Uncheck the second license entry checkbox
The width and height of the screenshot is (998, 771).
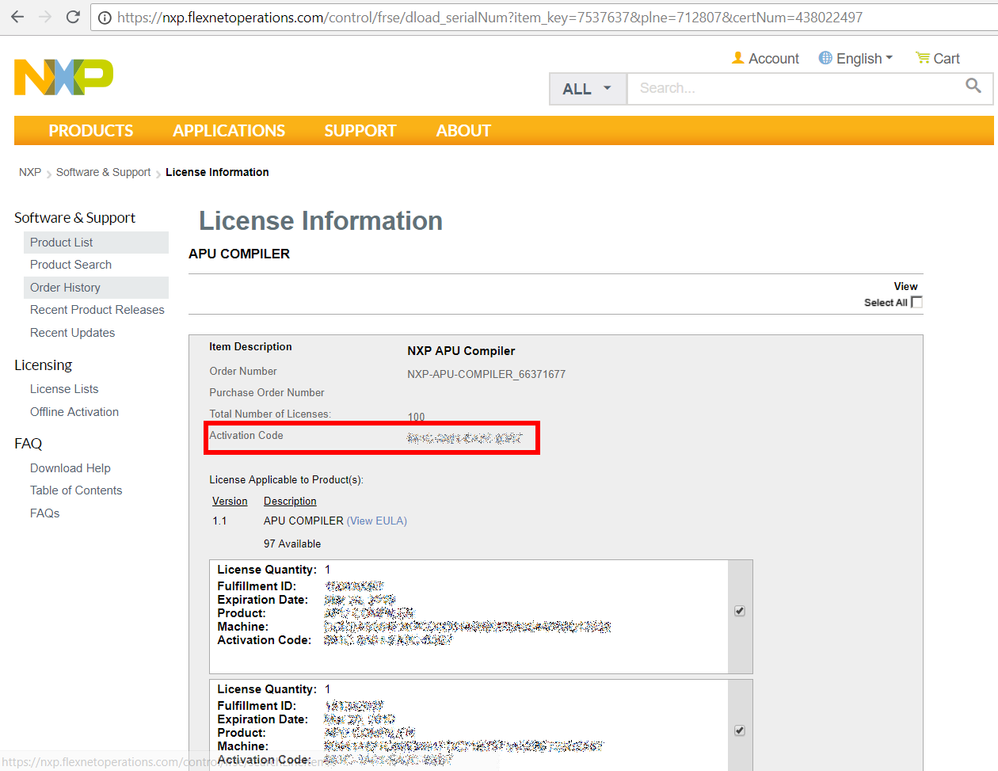coord(739,730)
